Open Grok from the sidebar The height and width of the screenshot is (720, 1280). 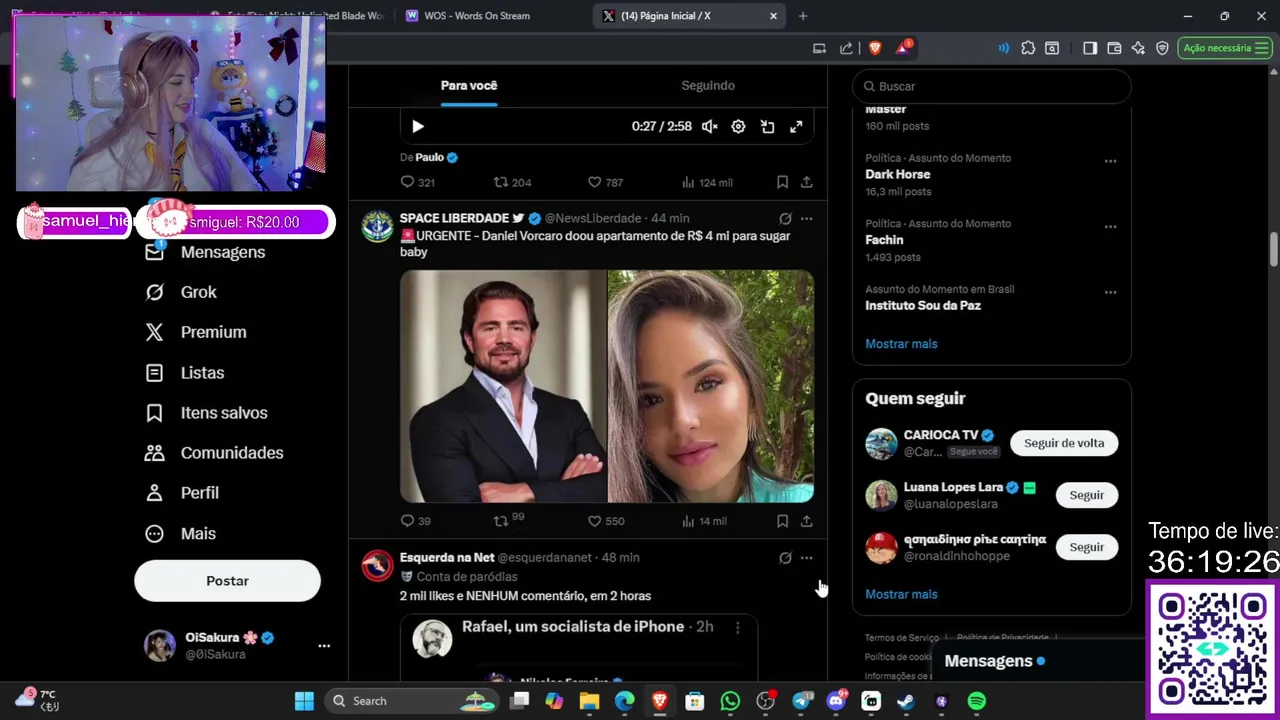pyautogui.click(x=181, y=292)
